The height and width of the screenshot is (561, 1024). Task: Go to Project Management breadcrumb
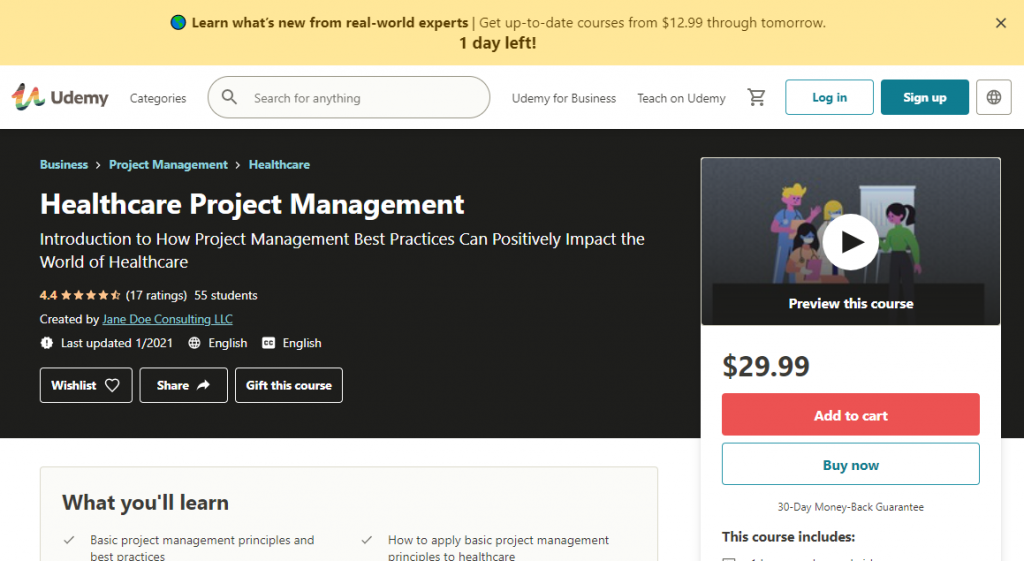(168, 165)
